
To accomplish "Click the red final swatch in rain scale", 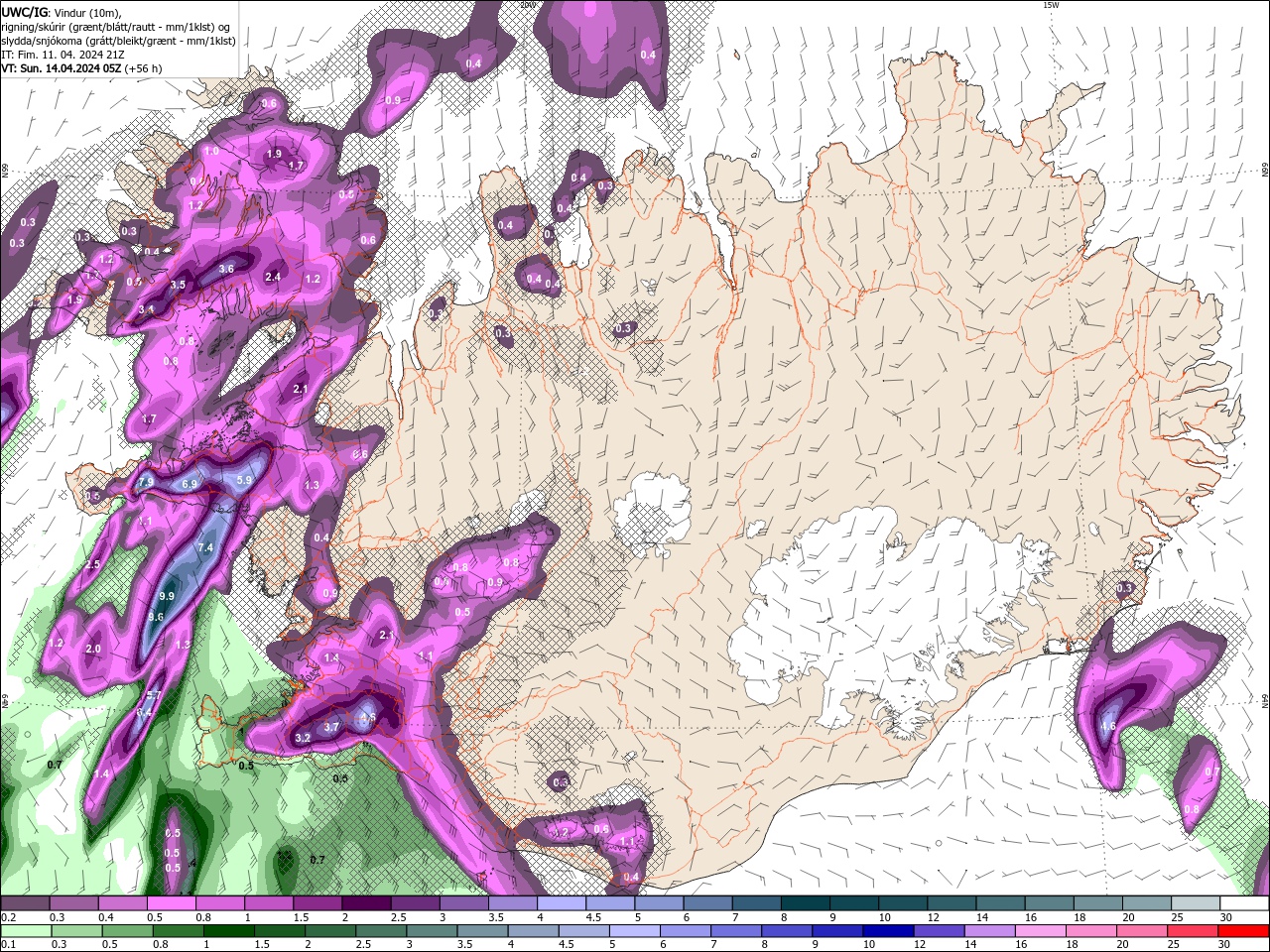I will coord(1243,931).
